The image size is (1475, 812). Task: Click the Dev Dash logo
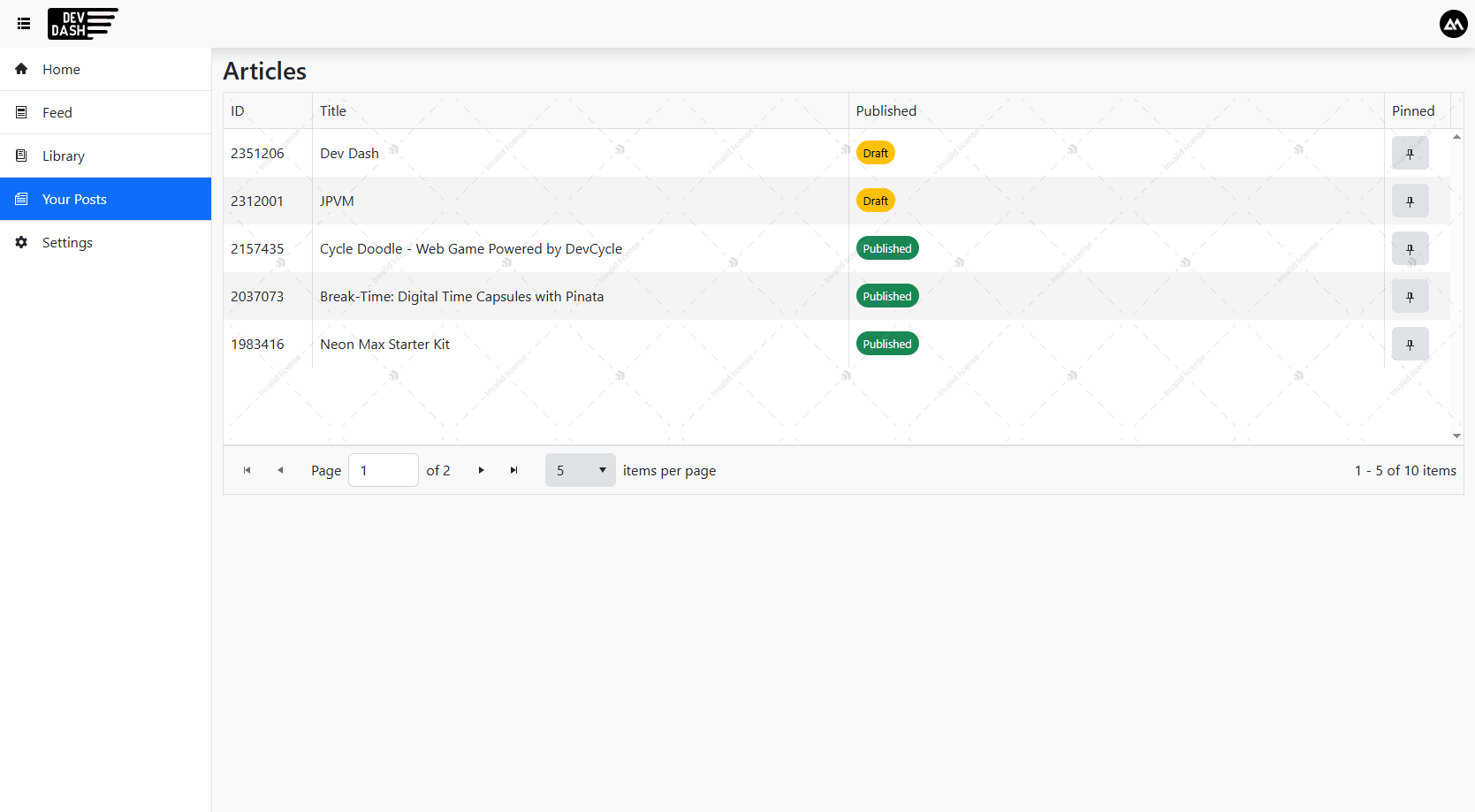tap(83, 24)
